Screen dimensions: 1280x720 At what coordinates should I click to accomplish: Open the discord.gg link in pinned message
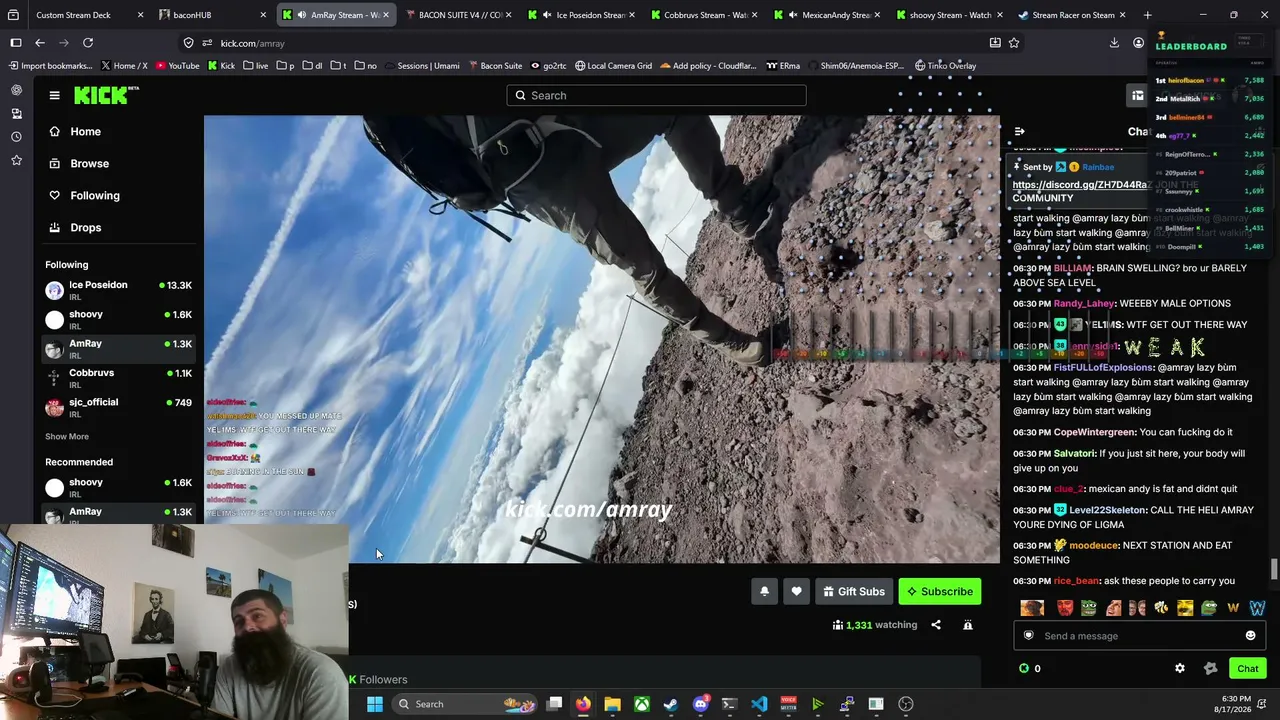(x=1081, y=185)
